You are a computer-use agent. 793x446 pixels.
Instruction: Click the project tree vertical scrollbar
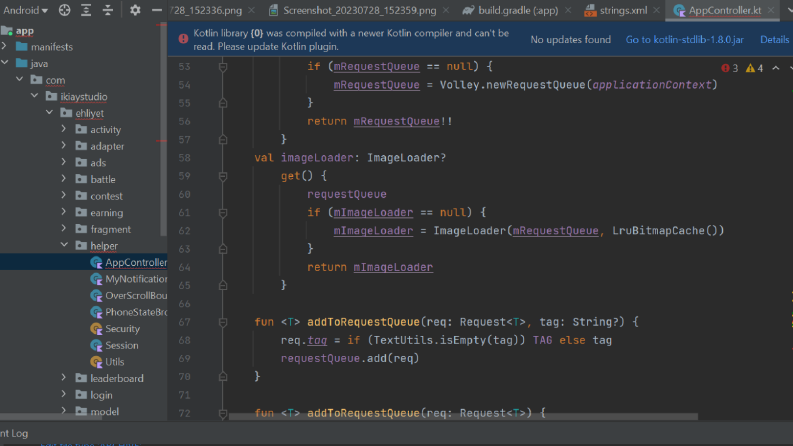(163, 129)
